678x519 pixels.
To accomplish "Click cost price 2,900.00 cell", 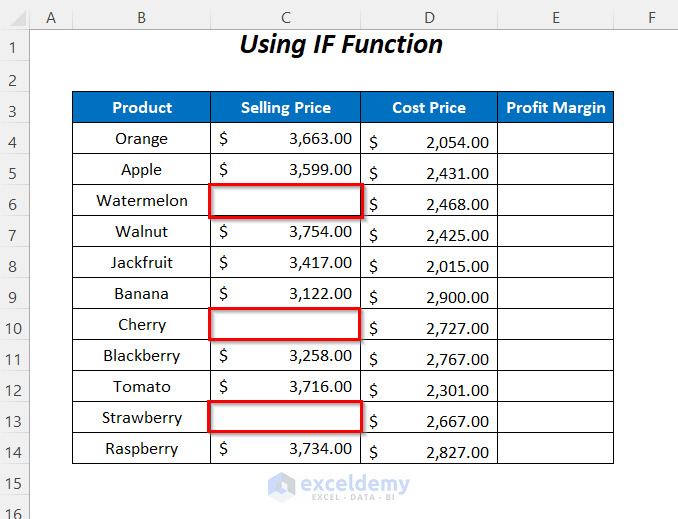I will click(429, 294).
